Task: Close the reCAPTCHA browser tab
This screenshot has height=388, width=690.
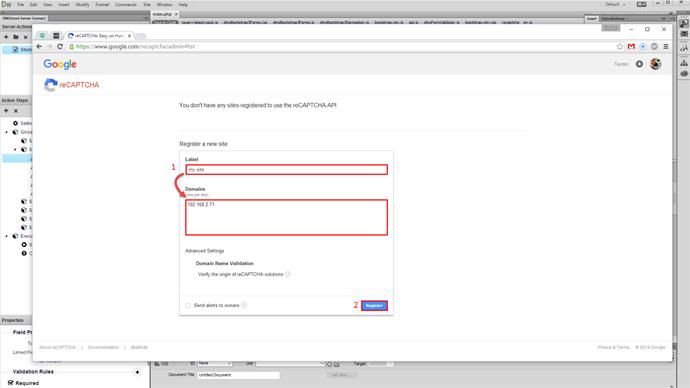Action: [129, 36]
